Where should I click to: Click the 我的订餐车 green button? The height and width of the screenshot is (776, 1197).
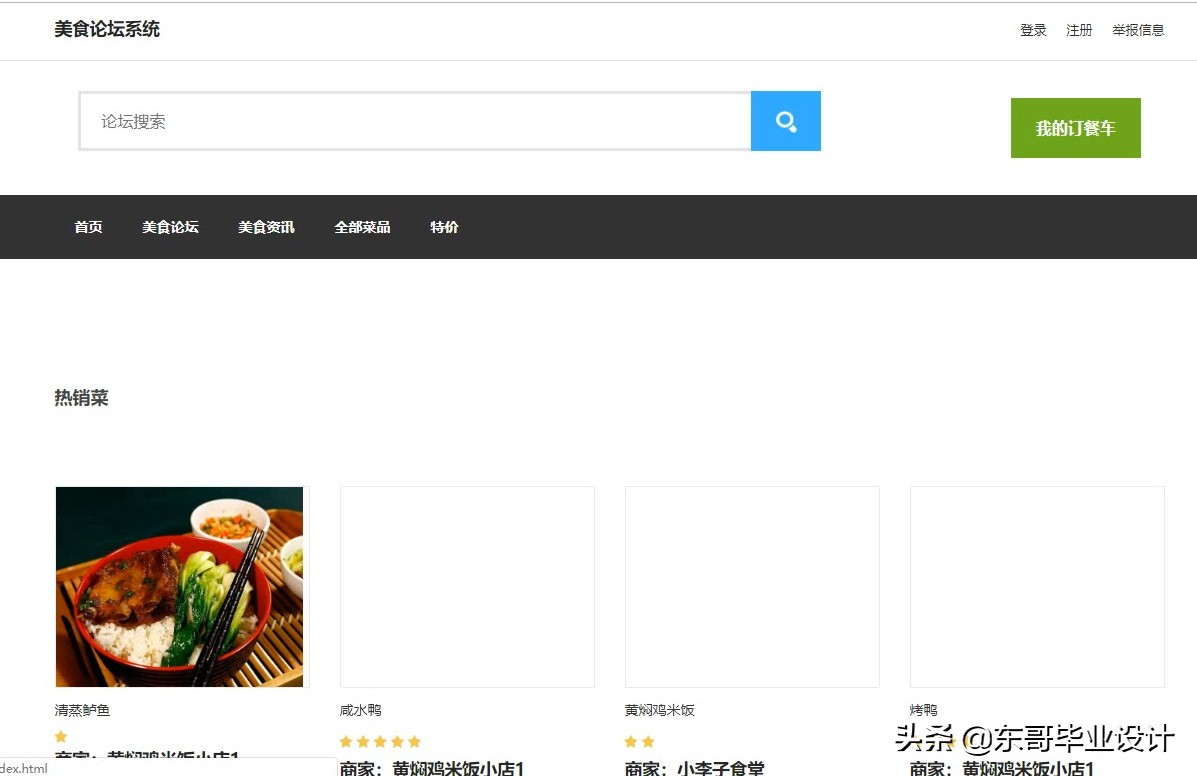[x=1075, y=127]
